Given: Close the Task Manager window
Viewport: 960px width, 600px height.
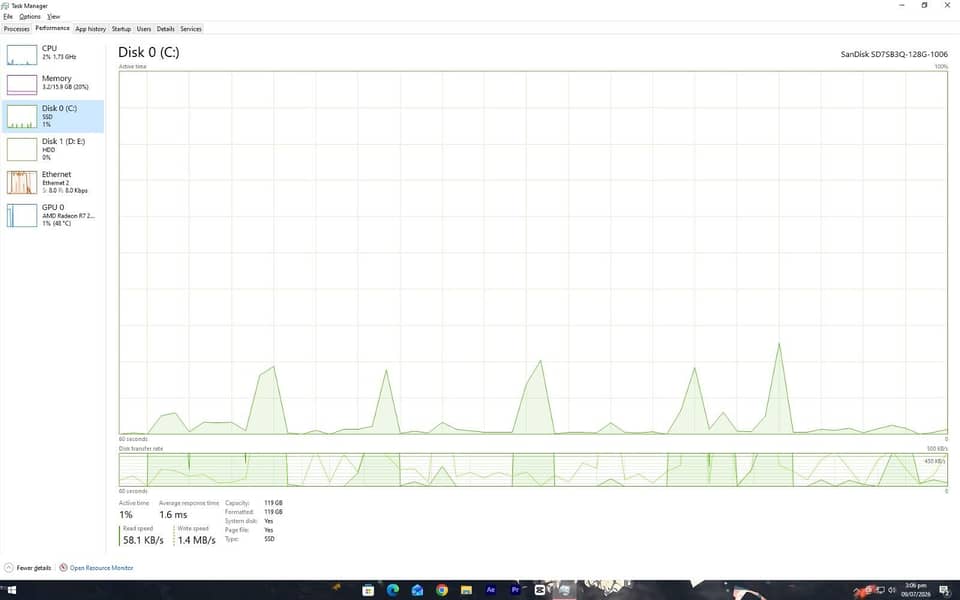Looking at the screenshot, I should [947, 6].
